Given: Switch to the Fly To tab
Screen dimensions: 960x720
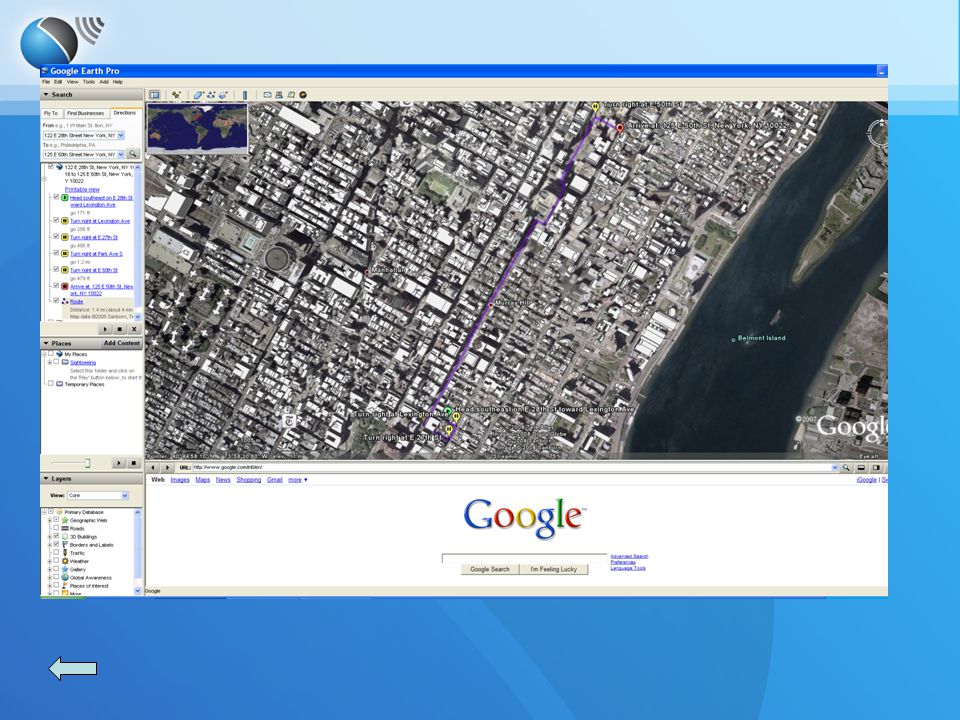Looking at the screenshot, I should click(51, 113).
